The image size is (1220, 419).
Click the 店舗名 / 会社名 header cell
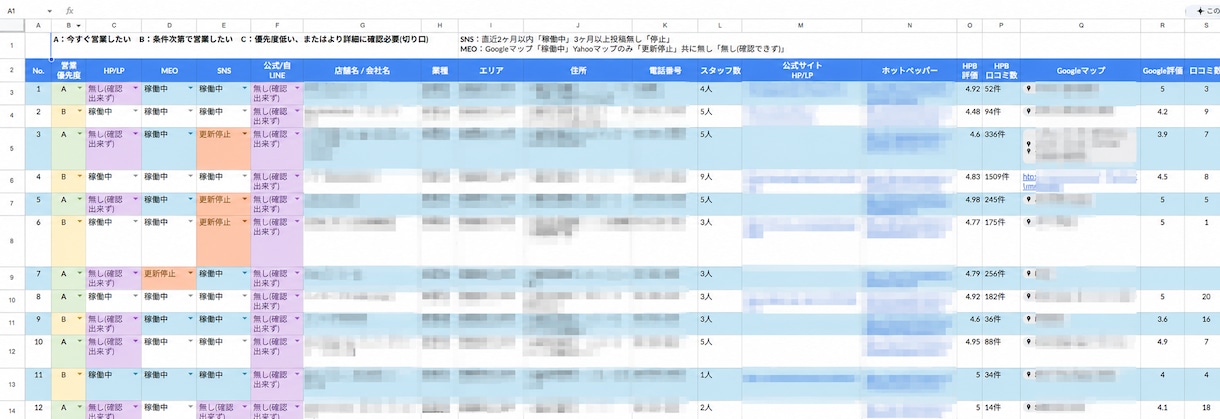pos(362,71)
